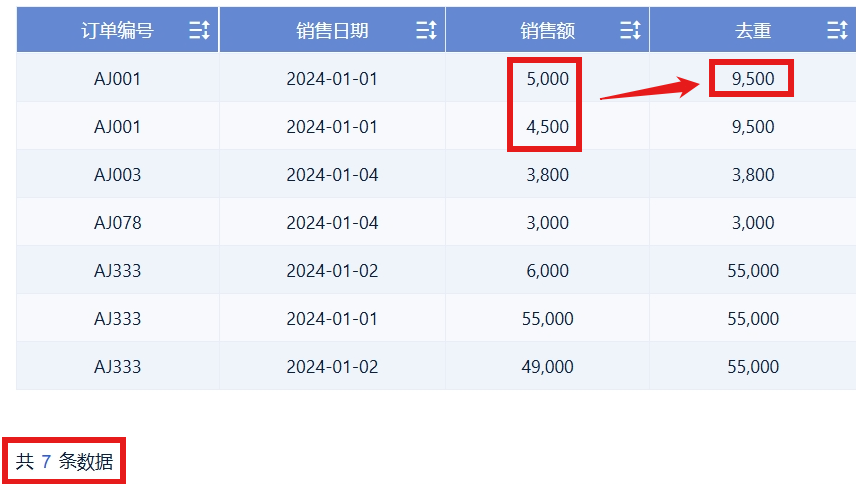This screenshot has width=856, height=487.
Task: Click date cell in AJ003 row
Action: (332, 175)
